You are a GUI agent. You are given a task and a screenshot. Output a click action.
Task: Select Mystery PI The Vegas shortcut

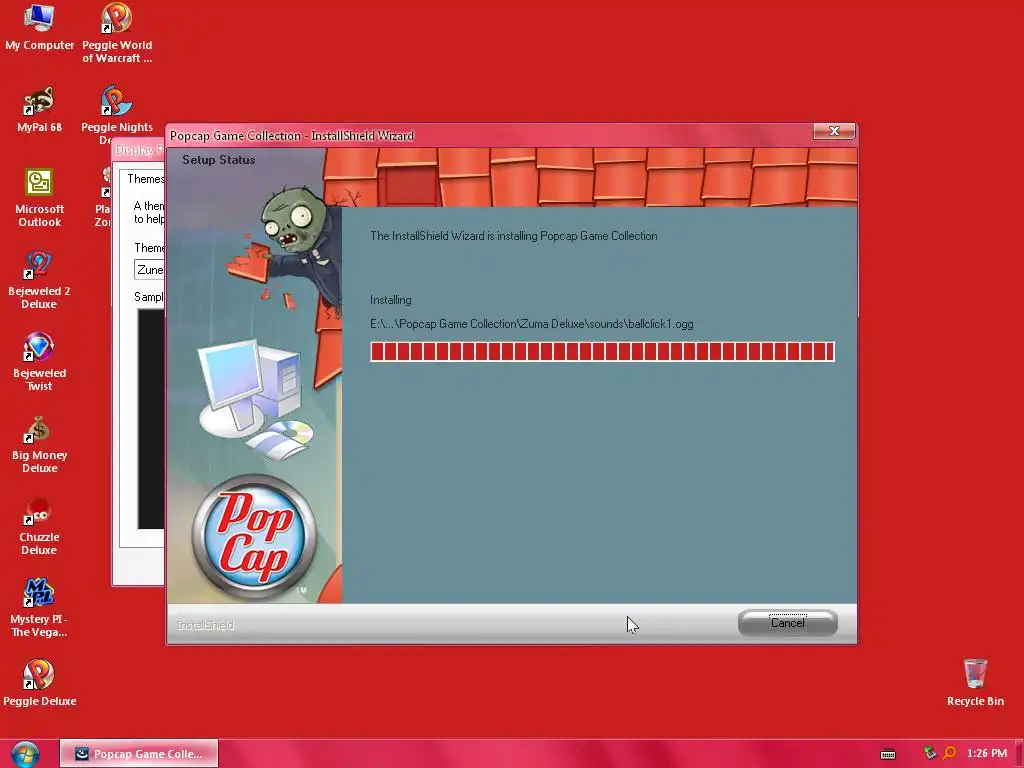(x=39, y=608)
